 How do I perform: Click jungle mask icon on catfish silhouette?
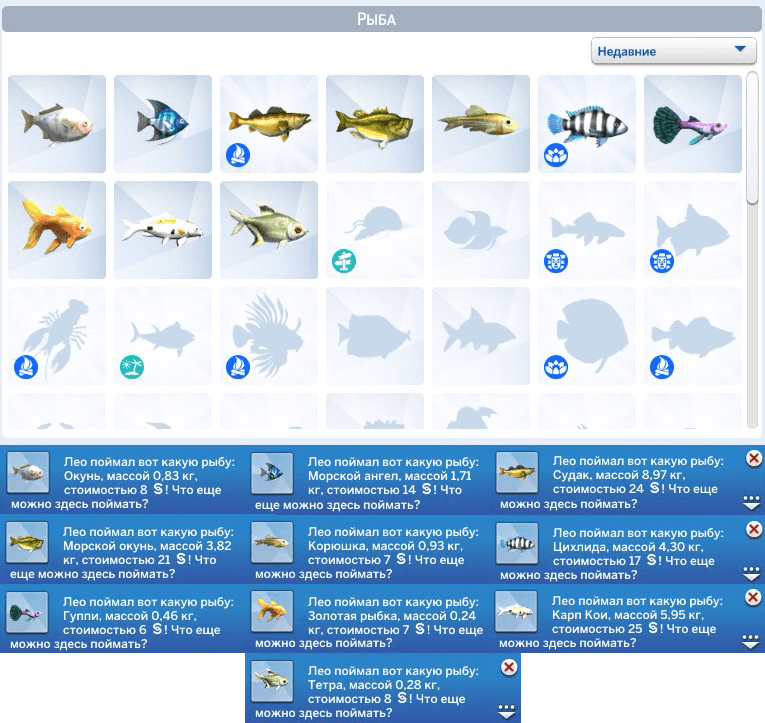coord(556,261)
